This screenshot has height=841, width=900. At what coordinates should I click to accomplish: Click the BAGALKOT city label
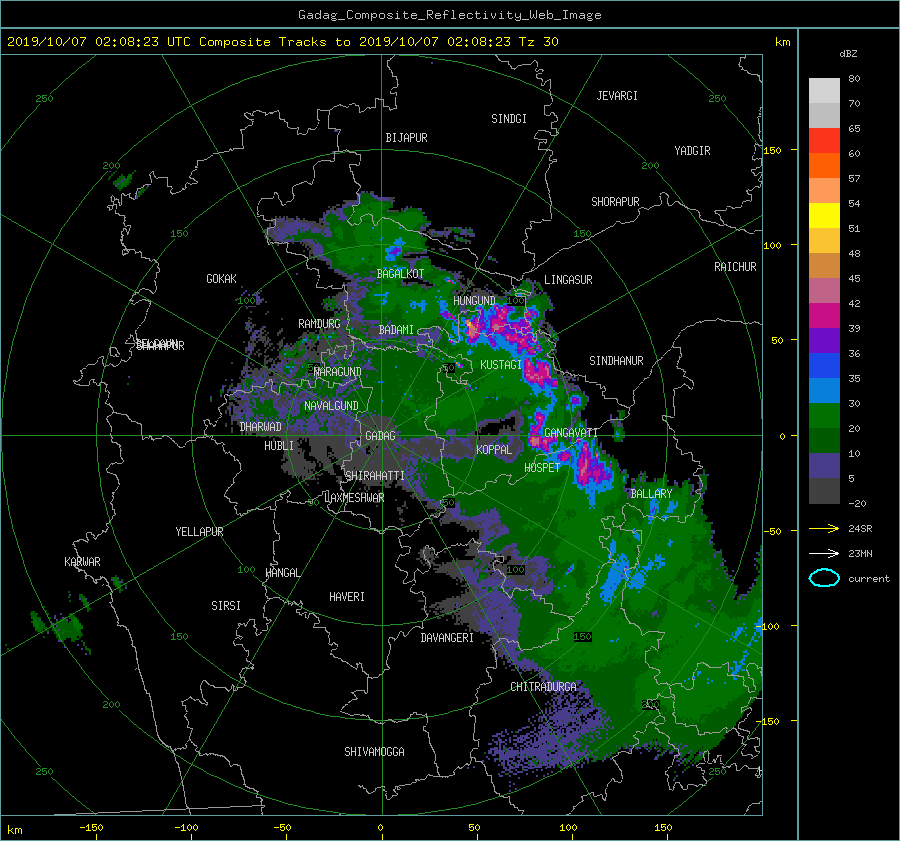tap(400, 274)
